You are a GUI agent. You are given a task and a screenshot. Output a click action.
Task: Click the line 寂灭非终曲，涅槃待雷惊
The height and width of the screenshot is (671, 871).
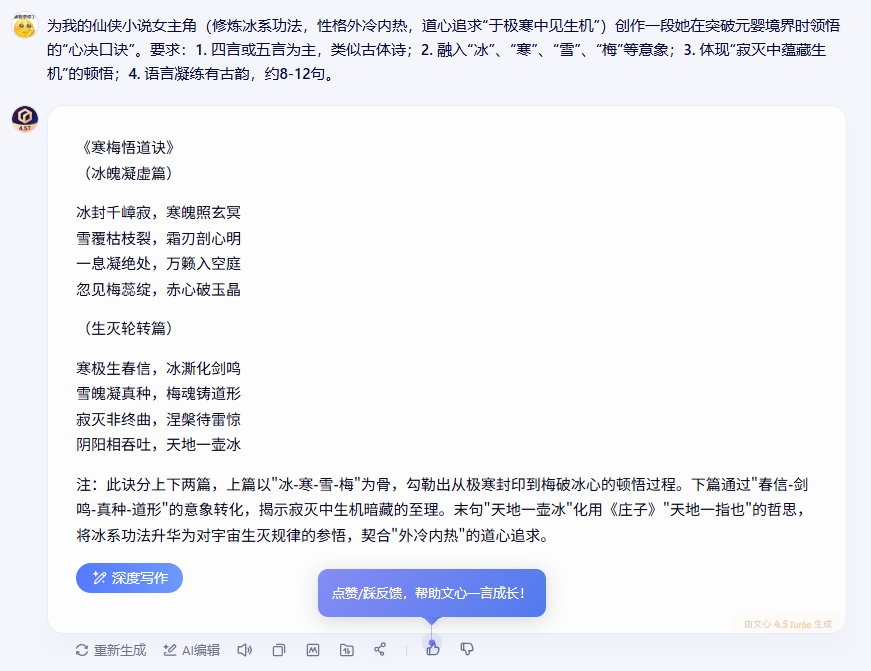(x=159, y=419)
